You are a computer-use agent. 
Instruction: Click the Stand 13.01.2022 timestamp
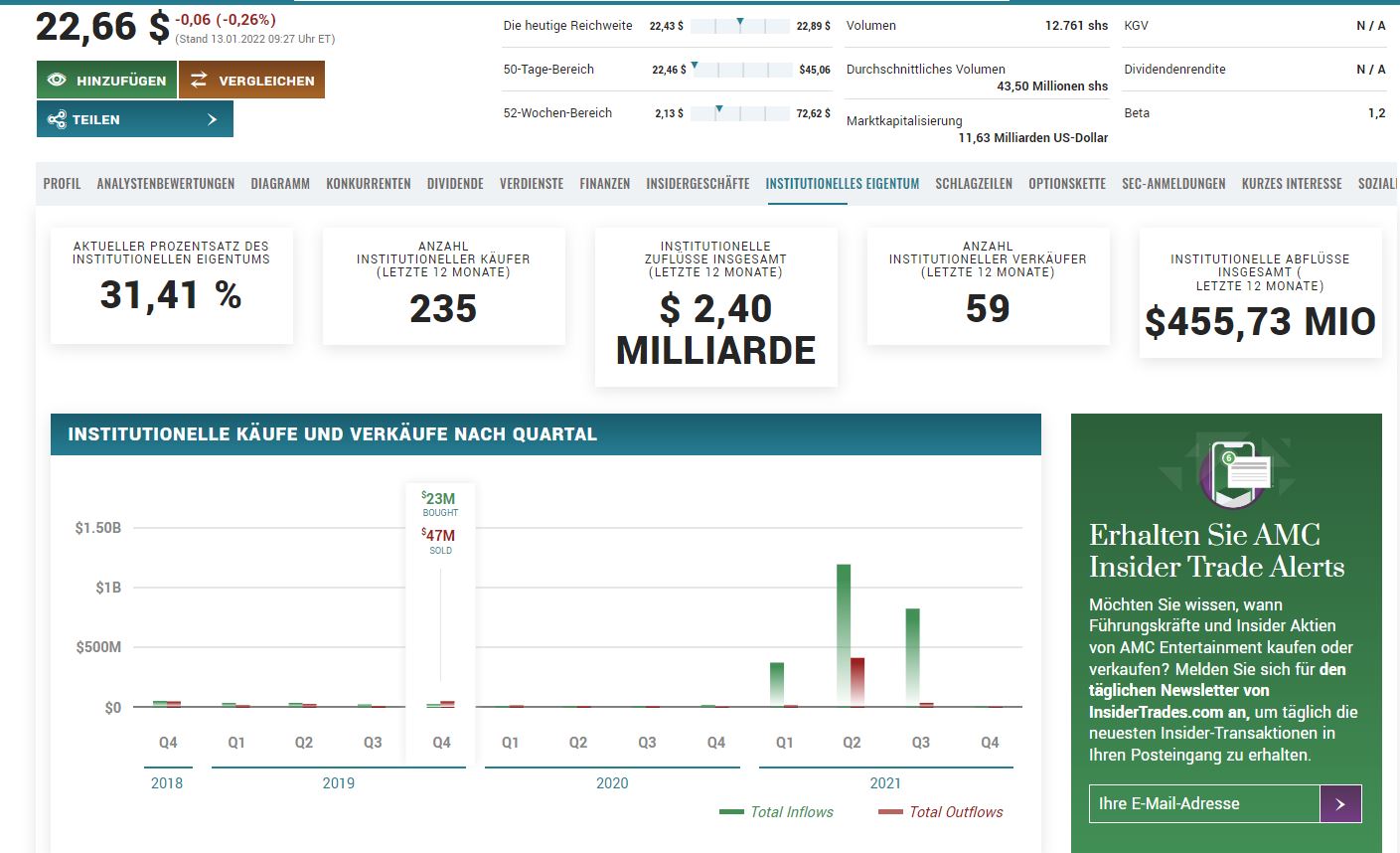point(255,40)
